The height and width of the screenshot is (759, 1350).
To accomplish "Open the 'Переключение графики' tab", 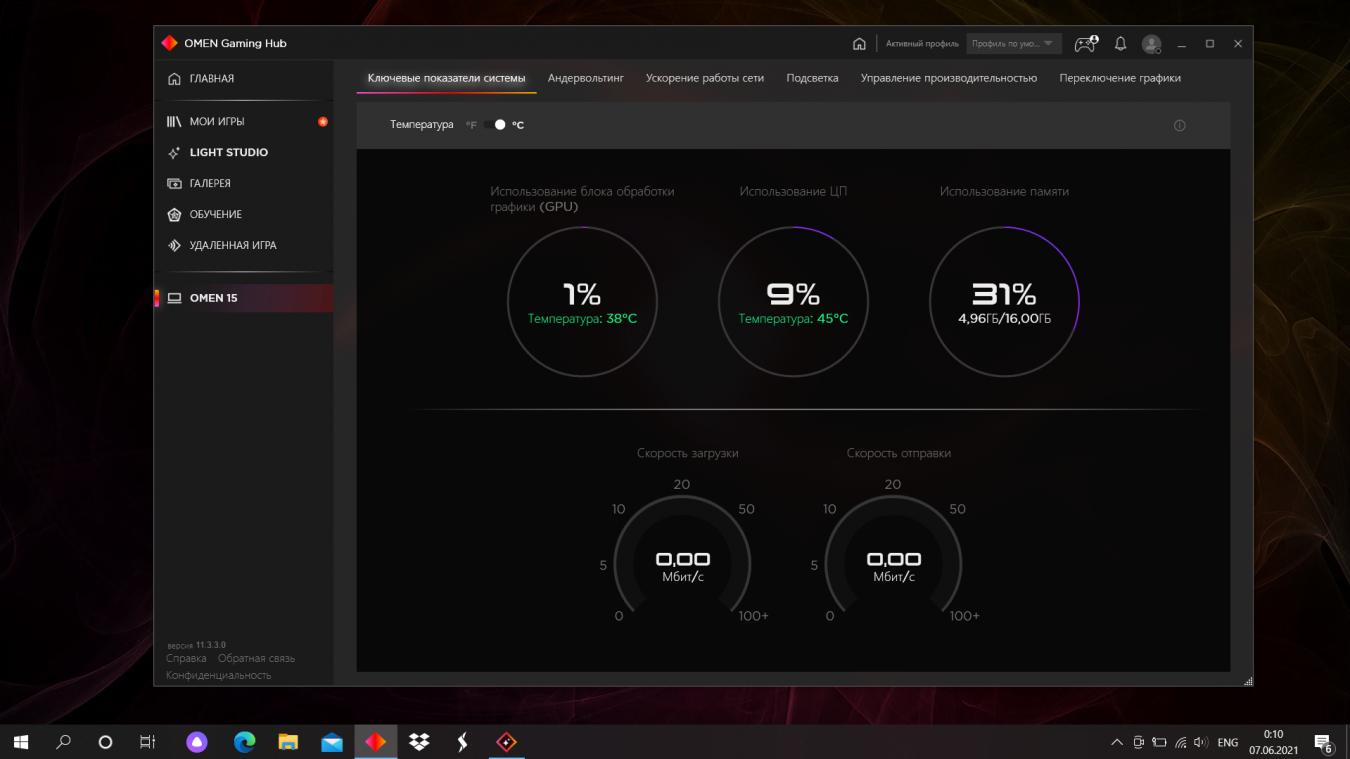I will point(1120,78).
